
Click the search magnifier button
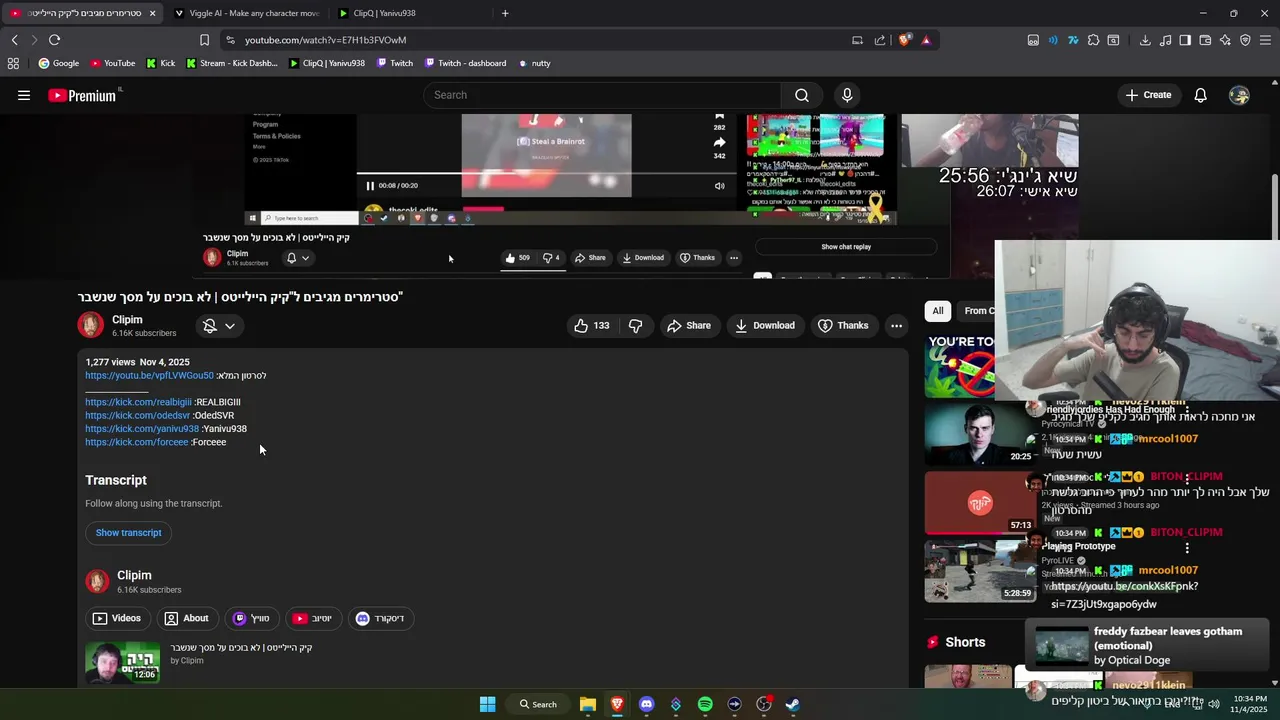[x=802, y=95]
